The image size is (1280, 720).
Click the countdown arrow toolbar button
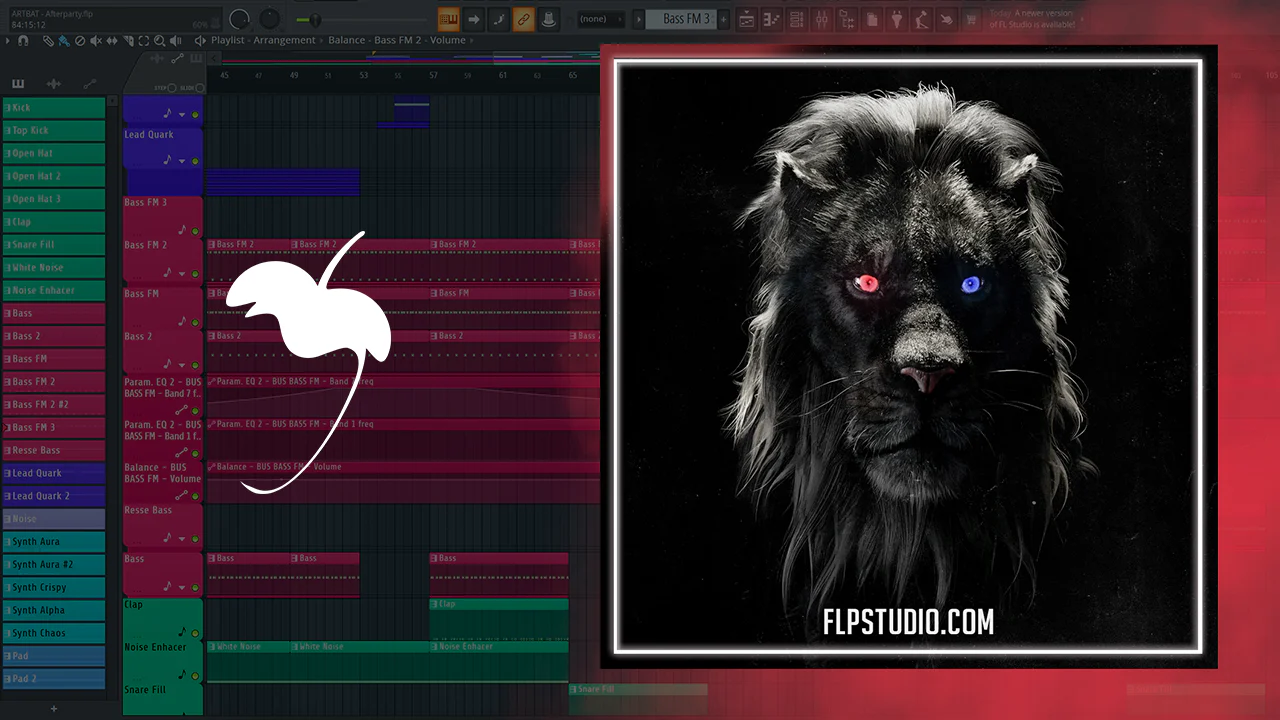[474, 19]
